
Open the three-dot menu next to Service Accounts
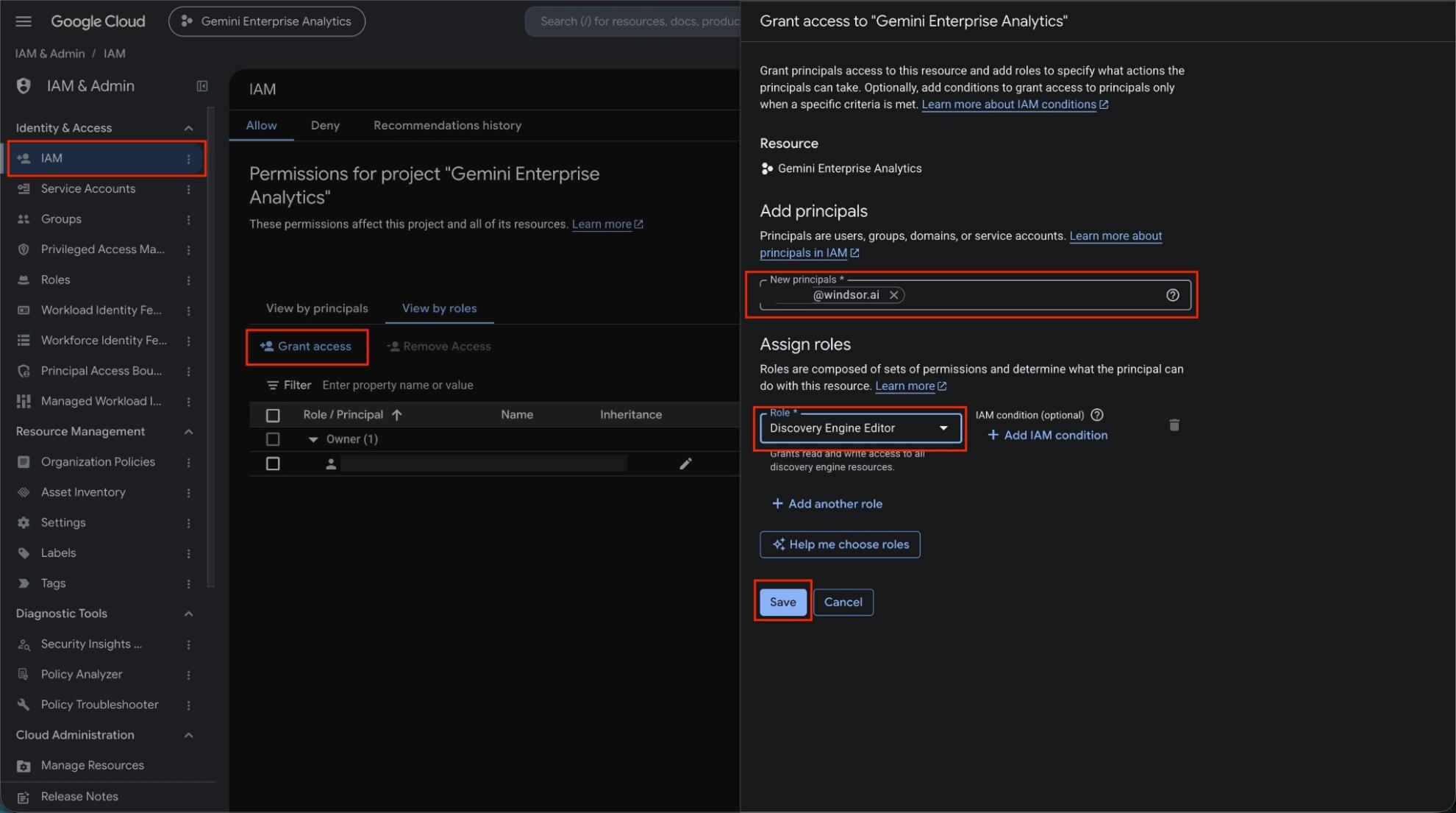click(x=189, y=189)
